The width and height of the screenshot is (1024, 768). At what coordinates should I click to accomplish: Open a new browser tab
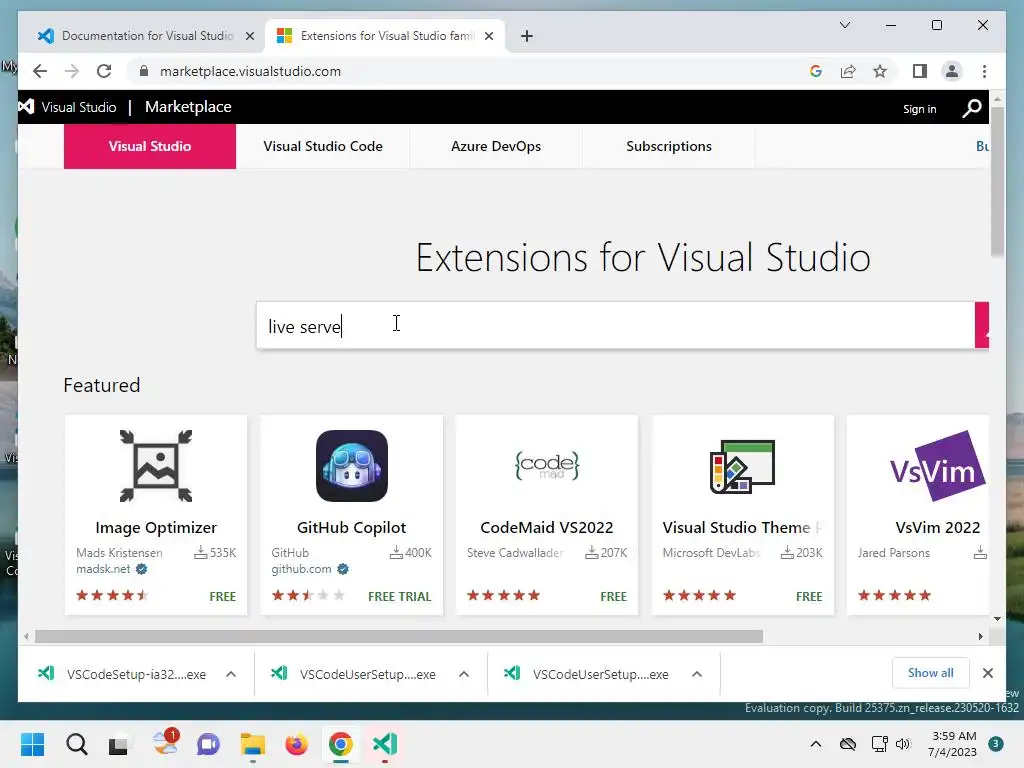[x=527, y=36]
